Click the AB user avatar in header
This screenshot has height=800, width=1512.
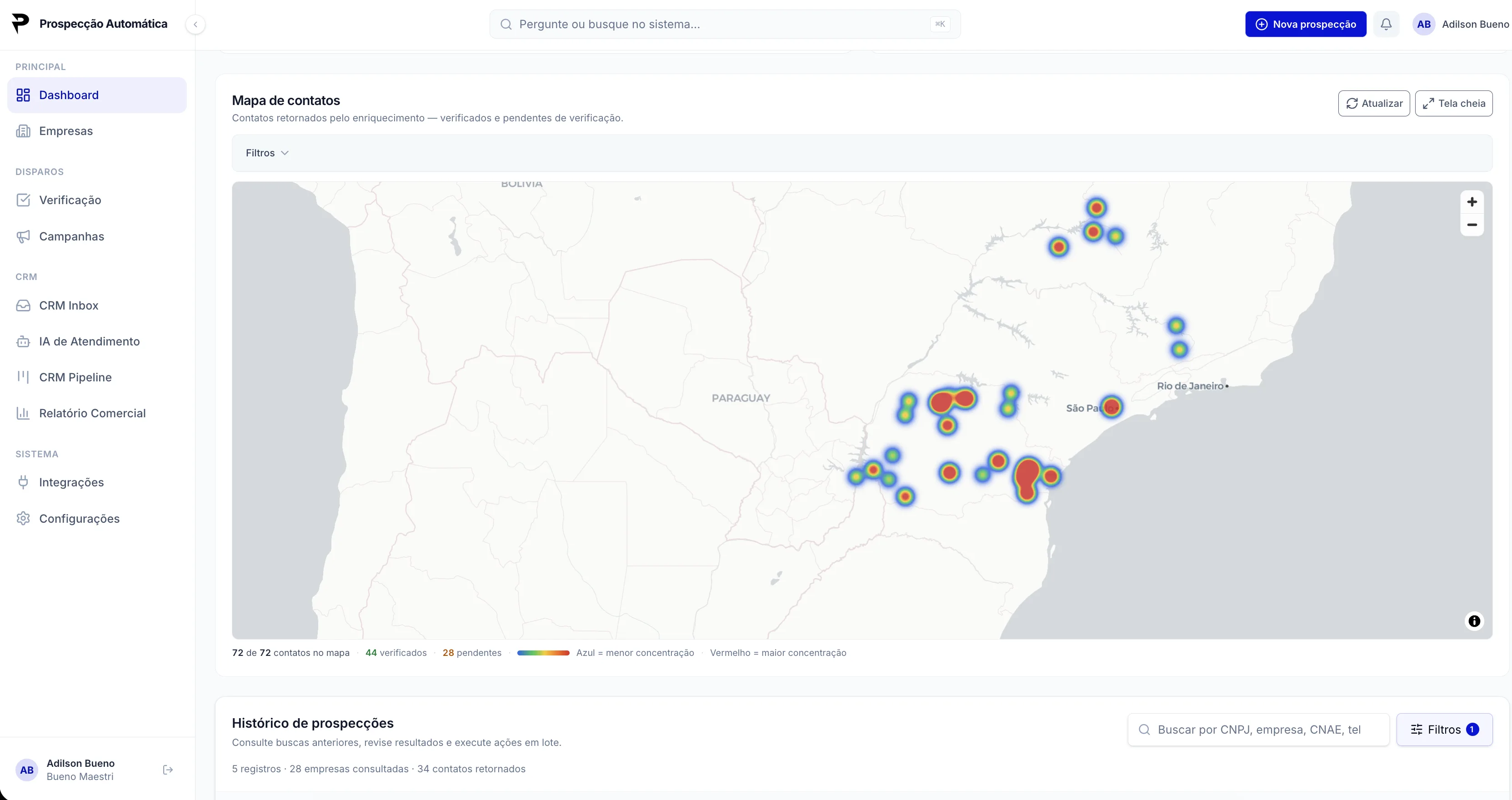(1423, 24)
